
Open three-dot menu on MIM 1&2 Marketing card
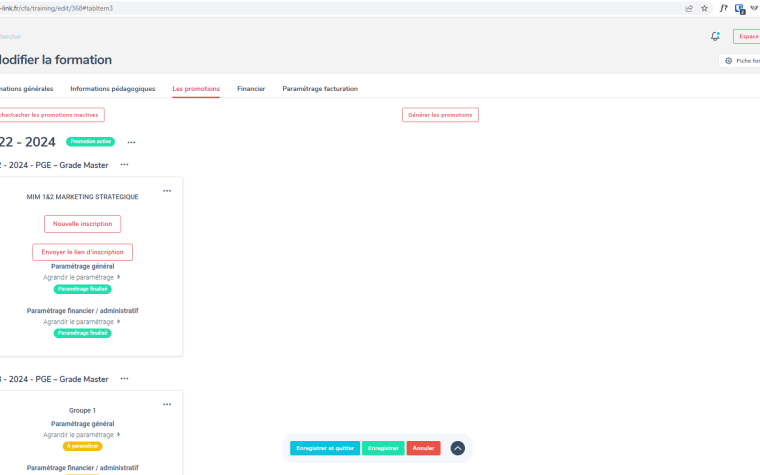(167, 191)
